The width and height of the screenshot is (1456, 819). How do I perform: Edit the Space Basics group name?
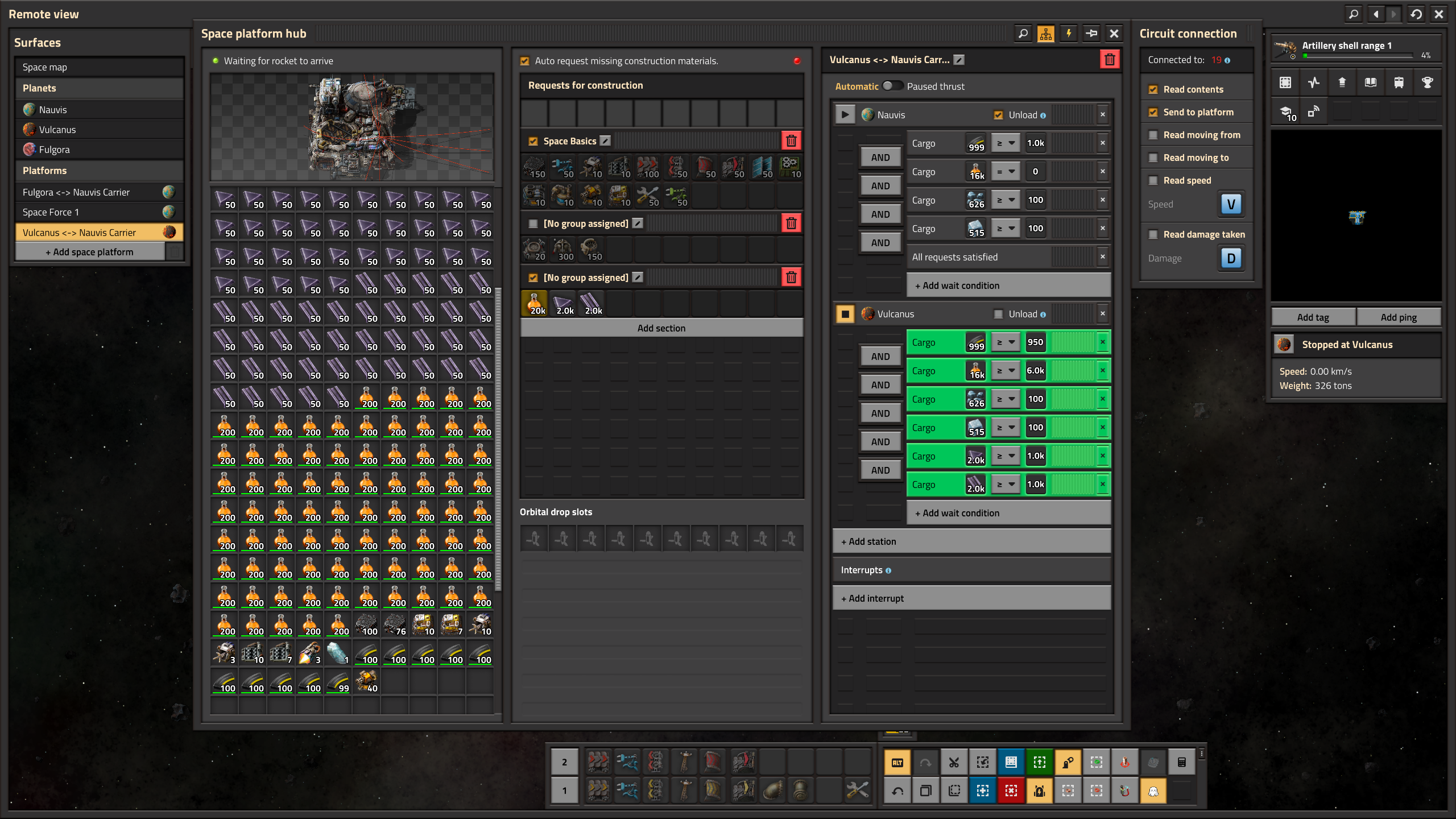tap(606, 140)
